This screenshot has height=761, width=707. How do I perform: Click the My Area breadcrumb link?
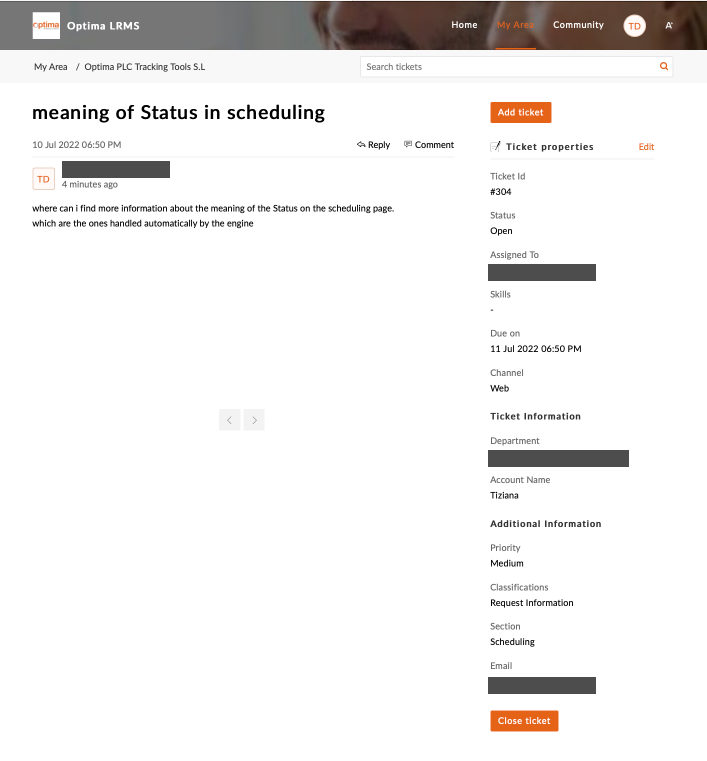[x=50, y=66]
